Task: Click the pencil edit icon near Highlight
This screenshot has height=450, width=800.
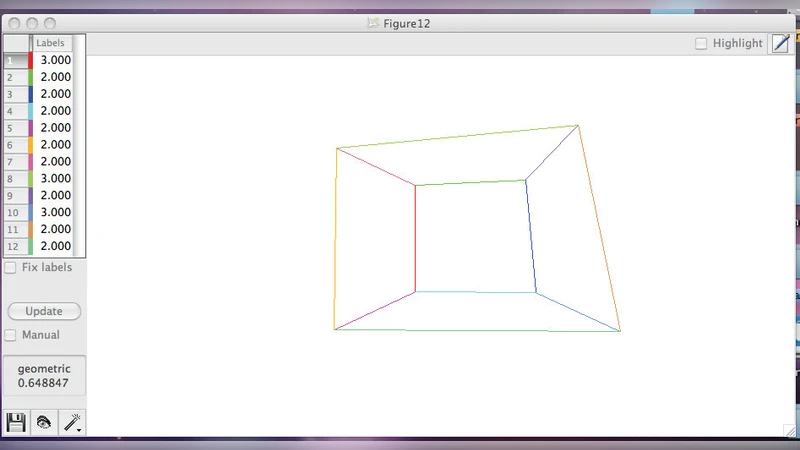Action: click(x=781, y=43)
